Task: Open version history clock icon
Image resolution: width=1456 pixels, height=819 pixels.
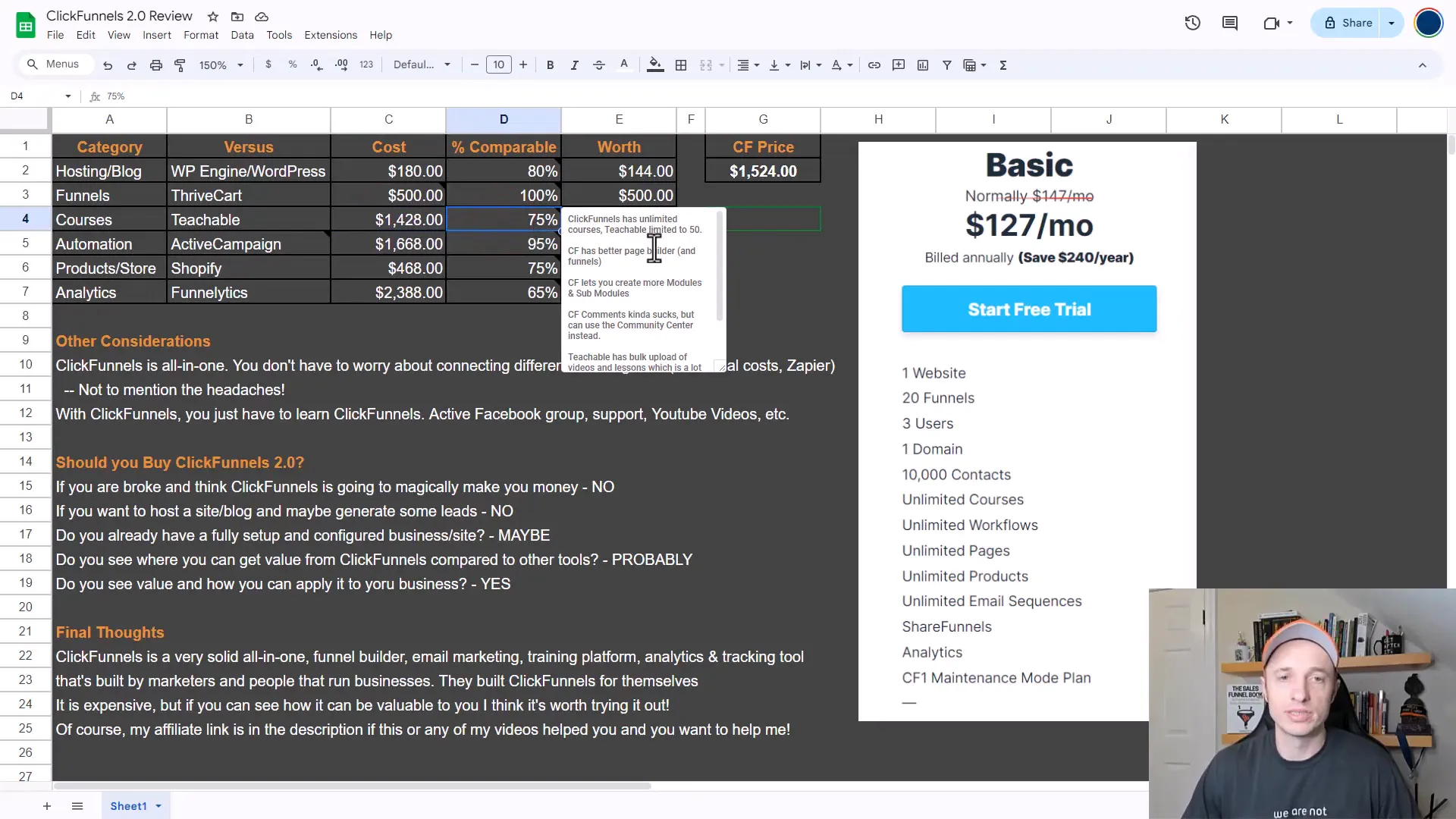Action: pos(1193,23)
